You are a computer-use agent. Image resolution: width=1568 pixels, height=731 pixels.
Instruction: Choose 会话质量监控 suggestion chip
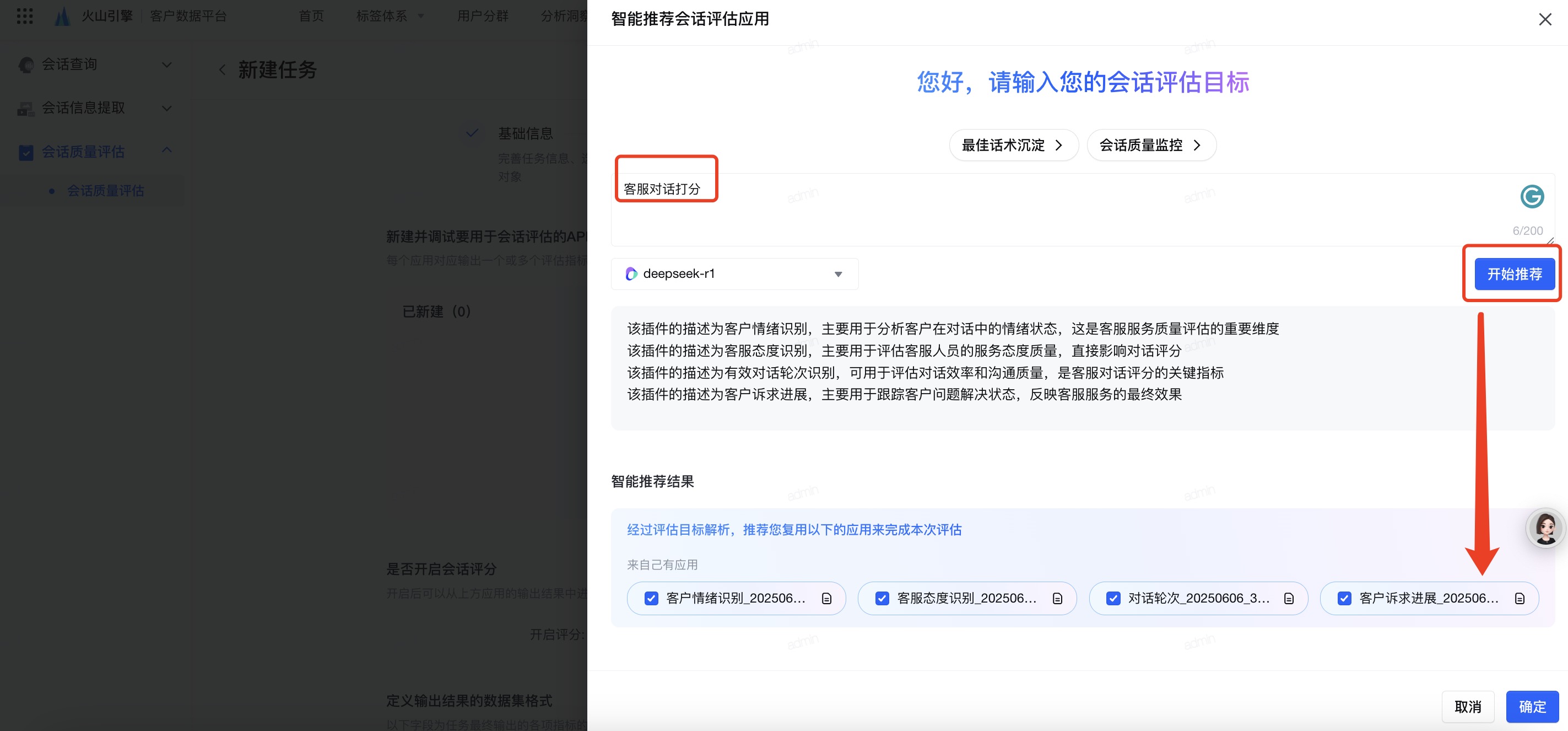tap(1151, 145)
